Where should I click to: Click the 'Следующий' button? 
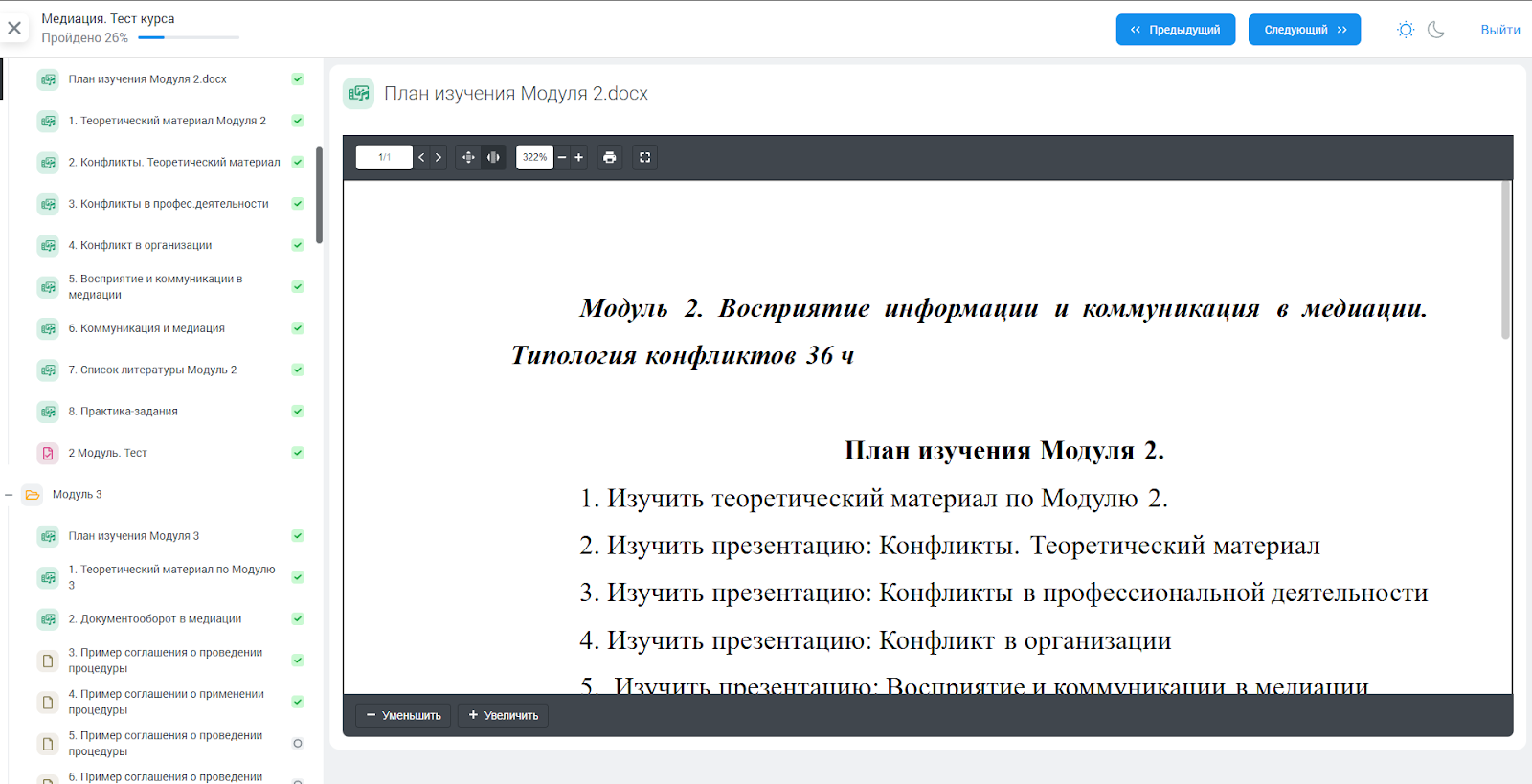[1304, 30]
